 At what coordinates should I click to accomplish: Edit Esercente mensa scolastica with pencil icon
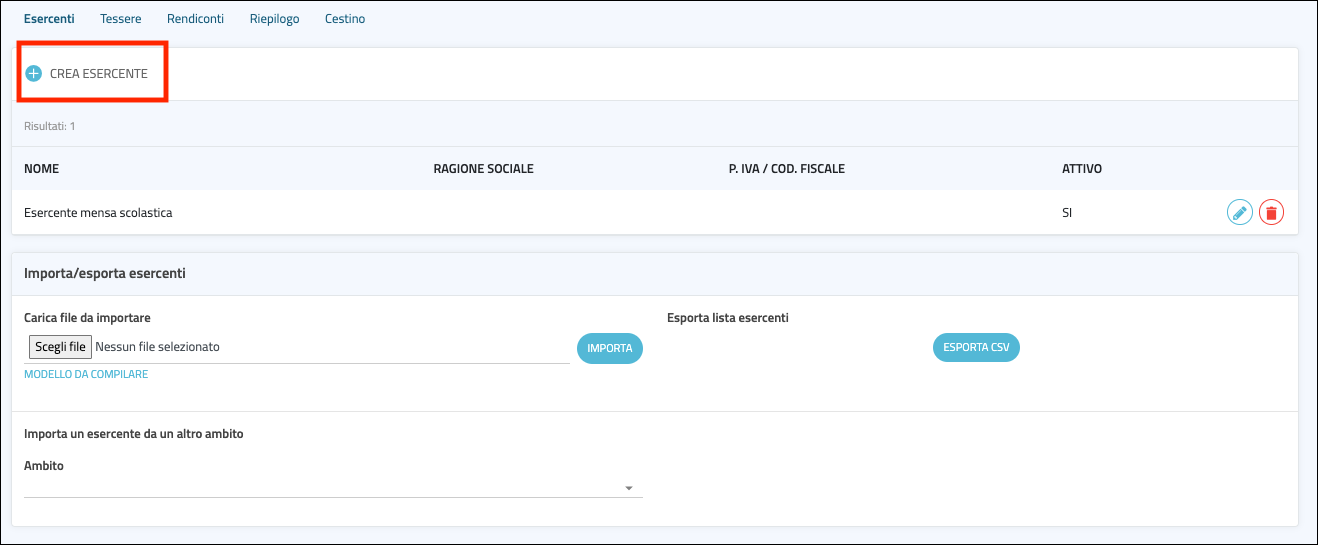point(1239,212)
